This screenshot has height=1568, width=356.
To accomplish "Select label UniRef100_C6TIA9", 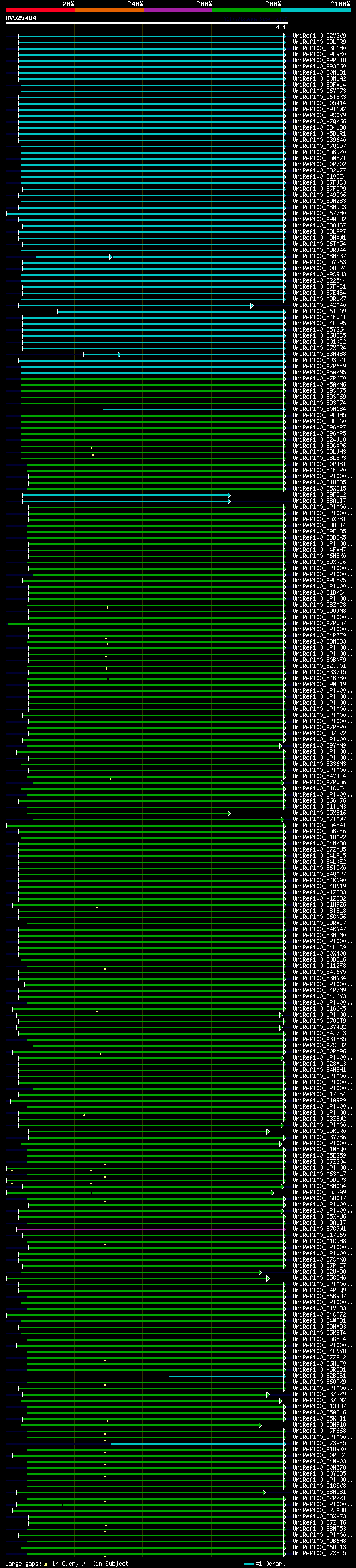I will coord(319,311).
